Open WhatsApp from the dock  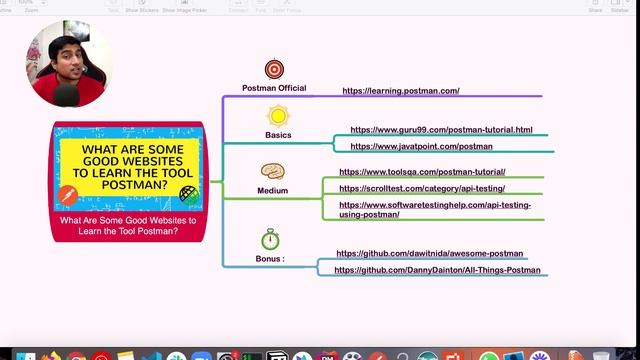click(x=489, y=356)
